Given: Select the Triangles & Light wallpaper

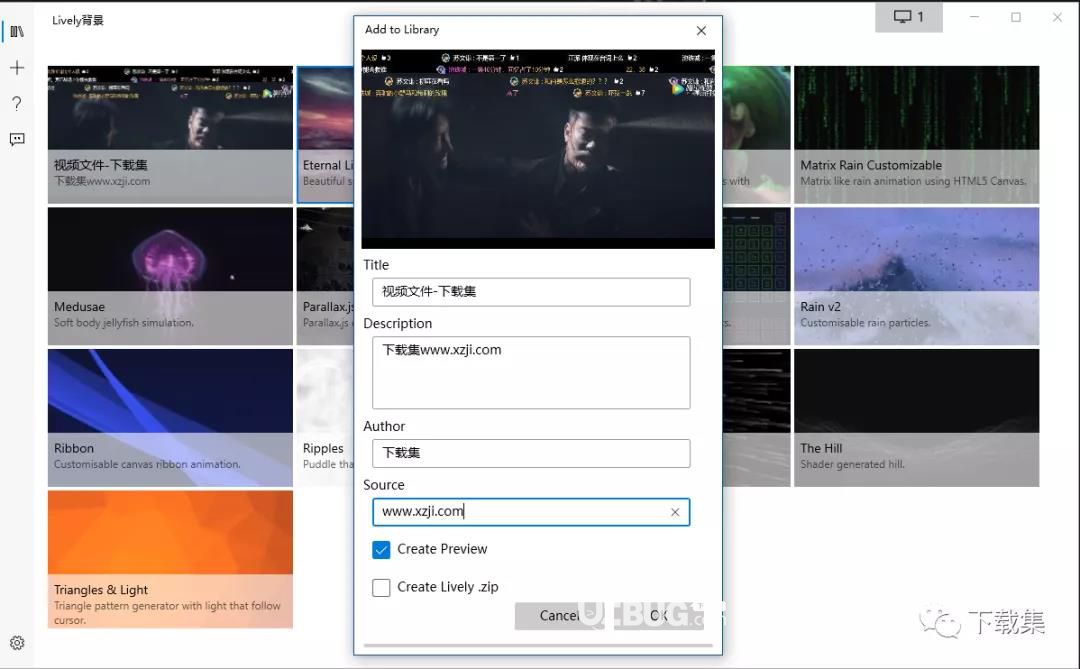Looking at the screenshot, I should tap(170, 559).
